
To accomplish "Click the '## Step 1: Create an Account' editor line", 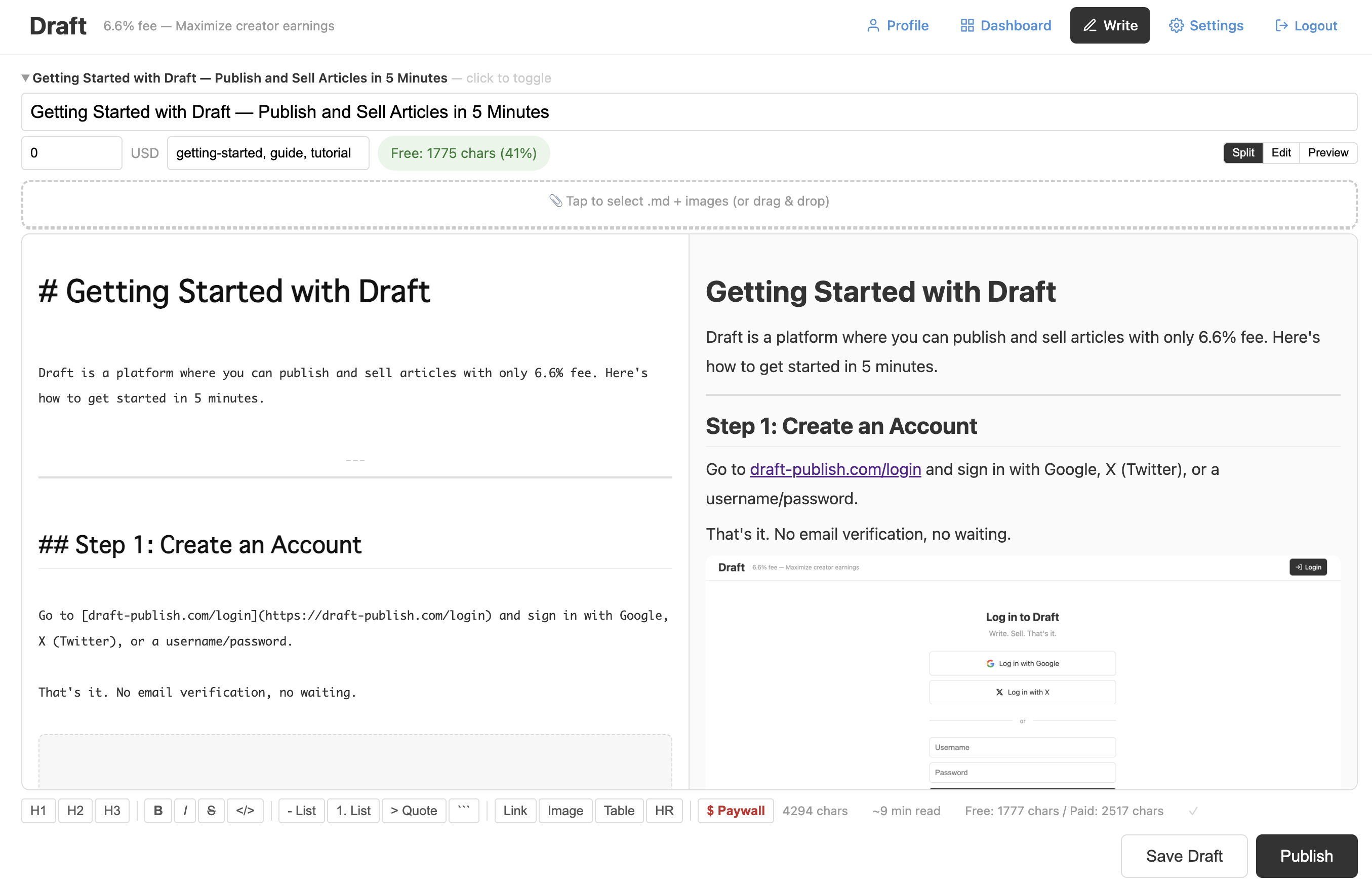I will click(x=200, y=544).
